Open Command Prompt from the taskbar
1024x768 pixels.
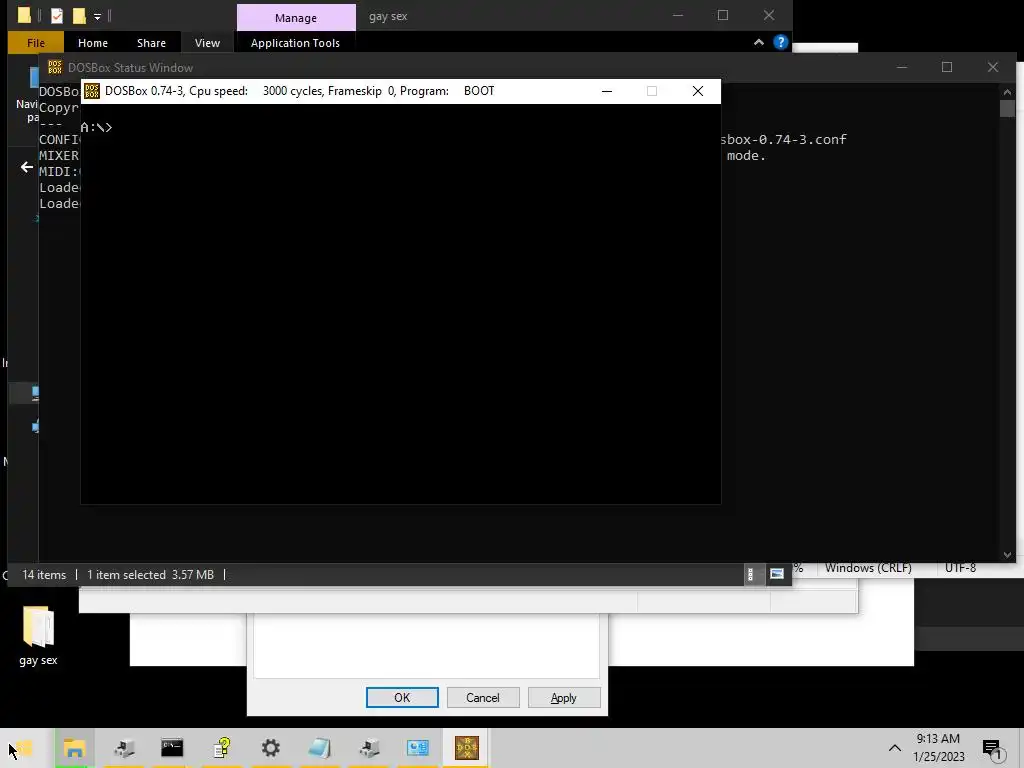(172, 748)
